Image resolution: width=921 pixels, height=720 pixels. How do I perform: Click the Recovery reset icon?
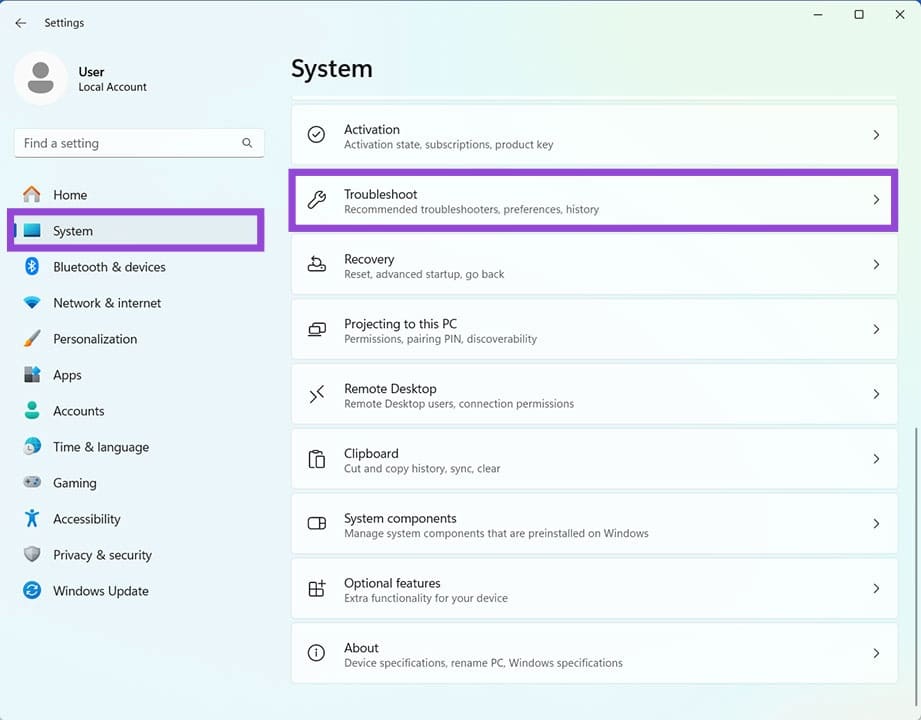pyautogui.click(x=317, y=265)
